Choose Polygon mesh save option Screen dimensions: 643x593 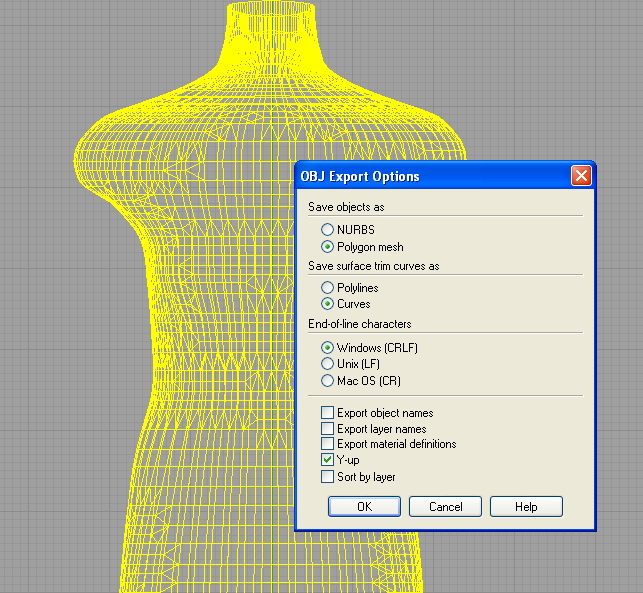tap(327, 247)
